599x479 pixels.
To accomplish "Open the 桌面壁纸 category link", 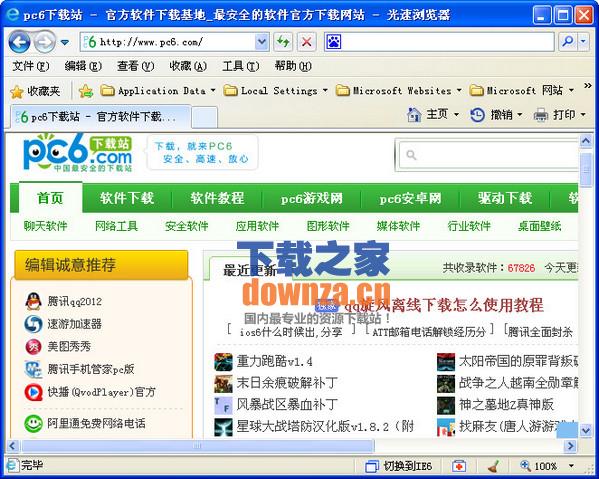I will [540, 226].
